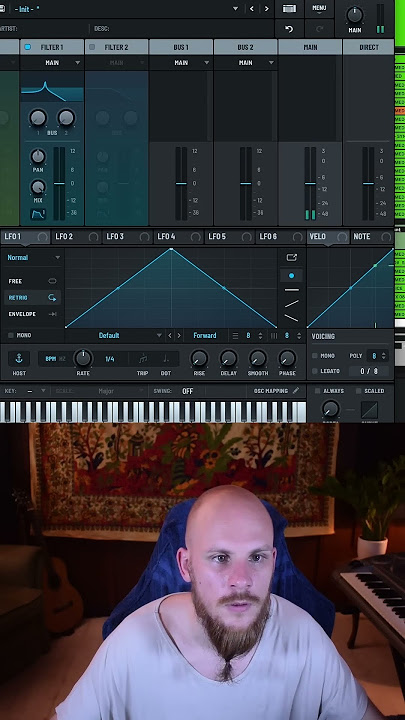
Task: Click the LFO 4 modulation source ring icon
Action: click(x=196, y=237)
